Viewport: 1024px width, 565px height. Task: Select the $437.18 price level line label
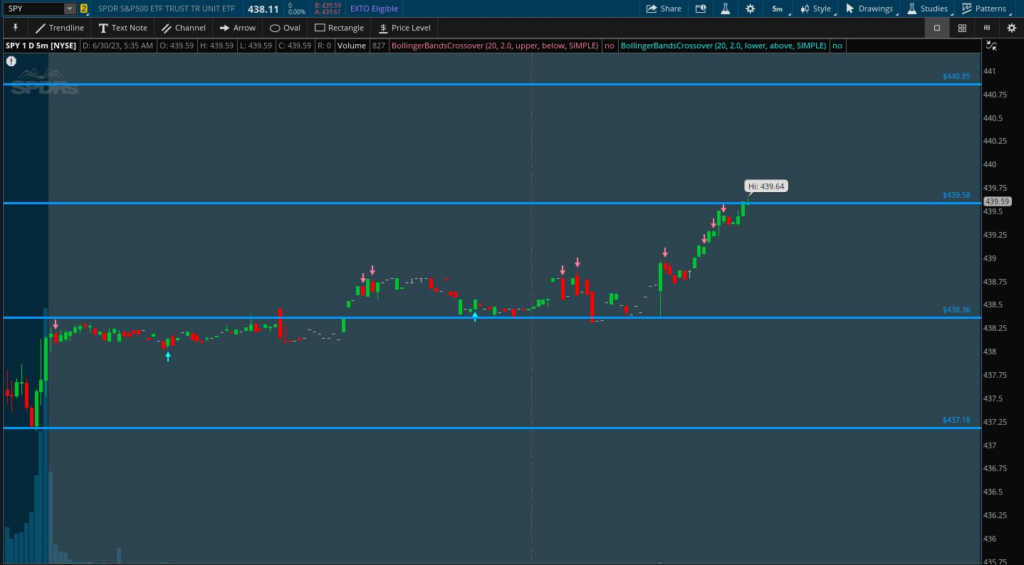[956, 420]
